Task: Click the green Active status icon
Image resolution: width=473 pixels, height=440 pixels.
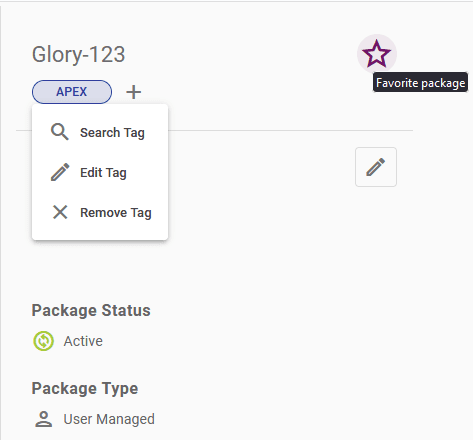Action: click(43, 341)
